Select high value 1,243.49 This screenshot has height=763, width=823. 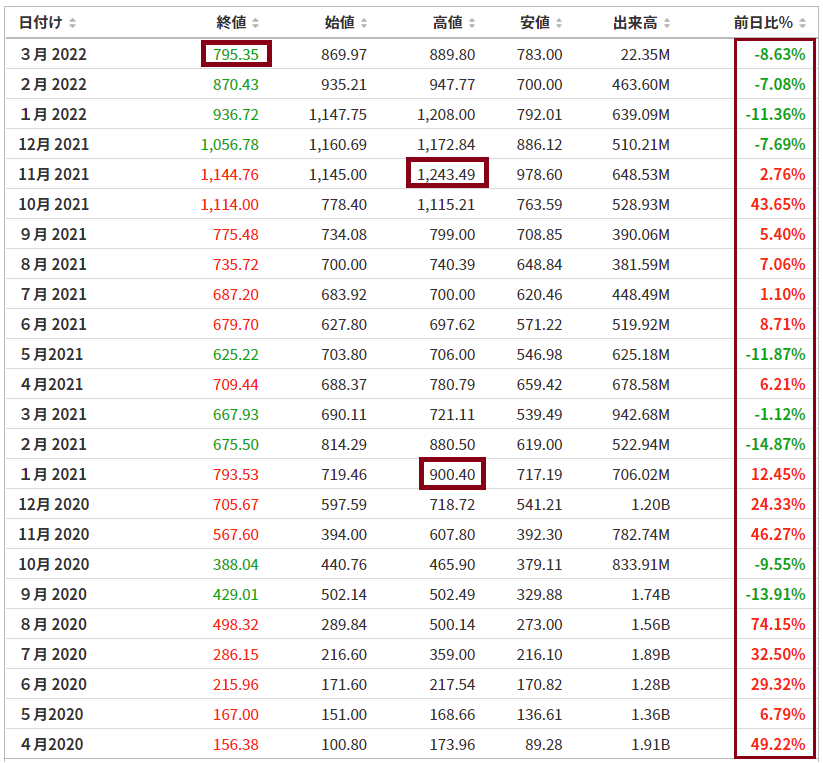click(446, 174)
